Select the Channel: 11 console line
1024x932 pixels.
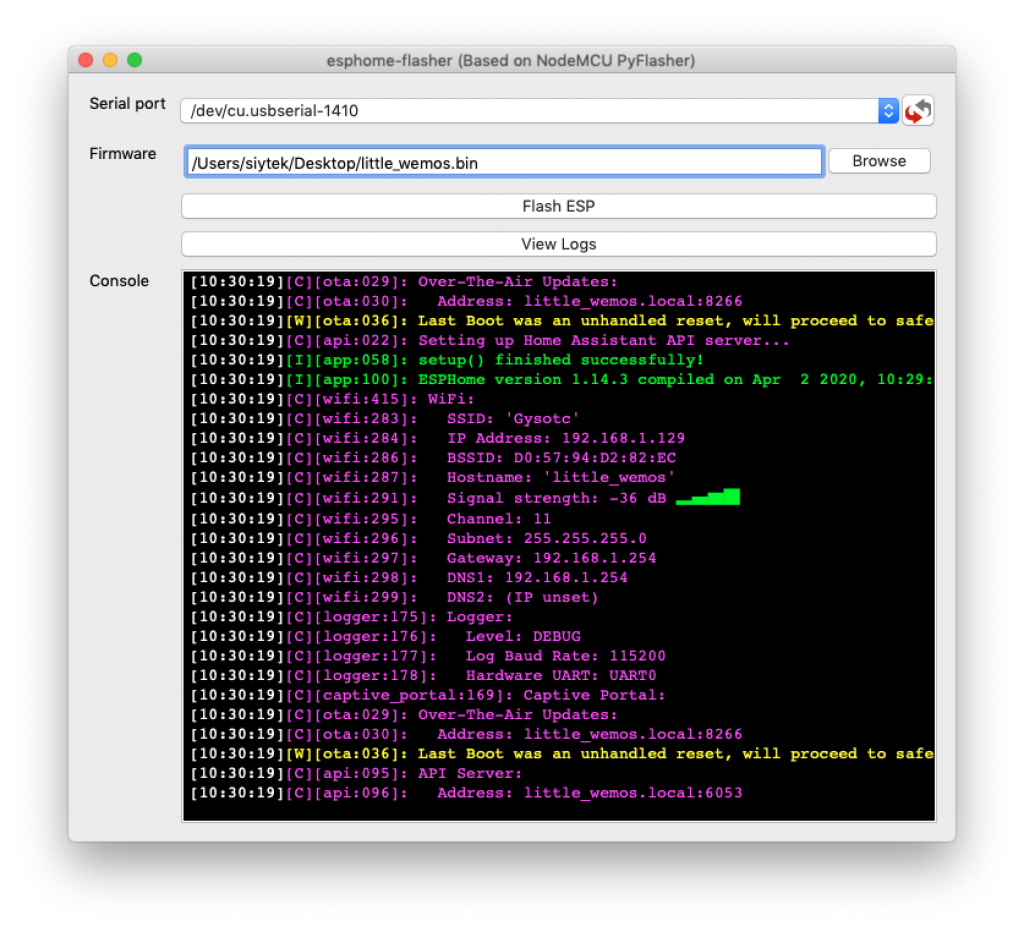click(x=370, y=519)
